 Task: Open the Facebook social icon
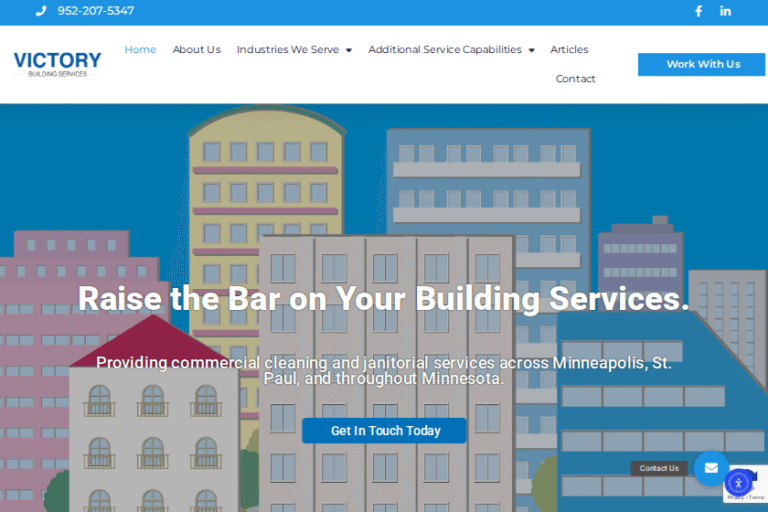[699, 11]
